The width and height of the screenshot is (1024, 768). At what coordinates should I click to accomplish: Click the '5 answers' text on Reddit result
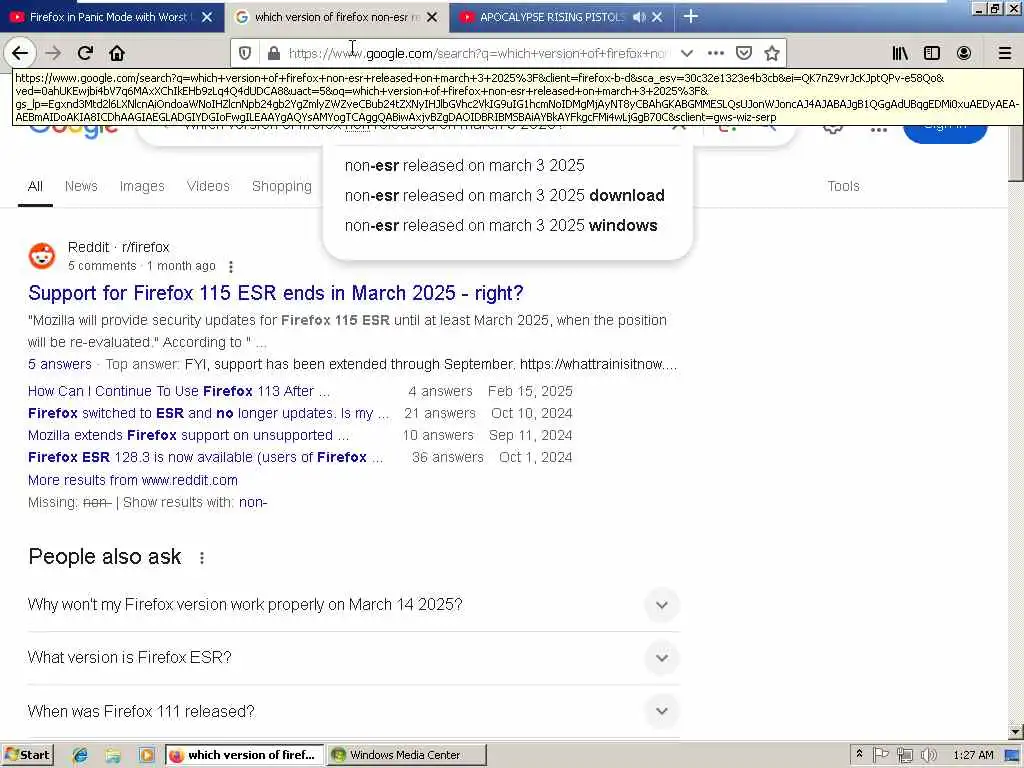59,364
